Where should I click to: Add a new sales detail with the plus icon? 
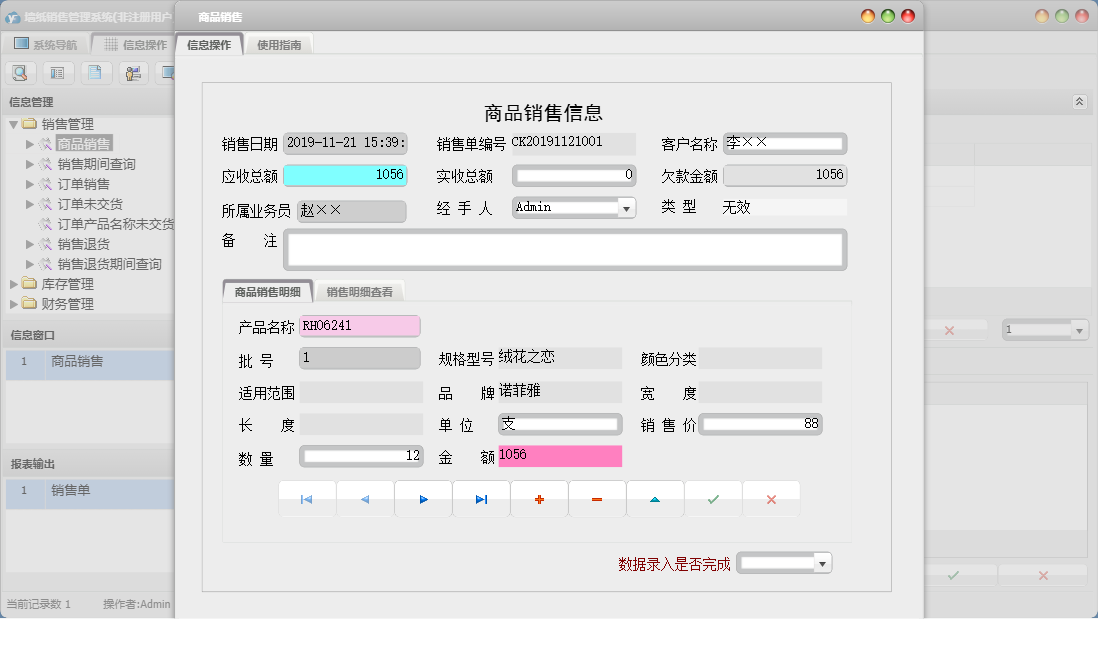(x=539, y=498)
